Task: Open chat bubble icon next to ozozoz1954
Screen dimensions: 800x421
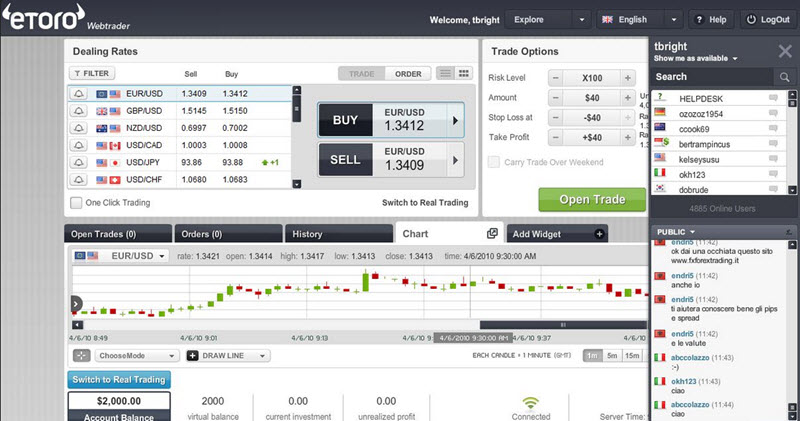Action: tap(773, 113)
